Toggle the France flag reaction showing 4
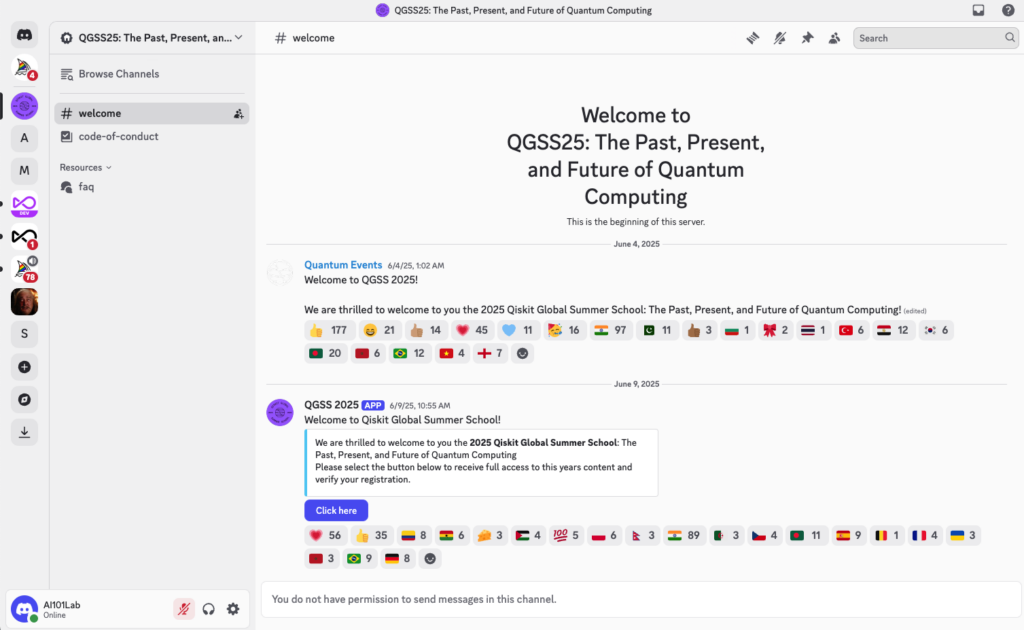This screenshot has height=630, width=1024. [925, 535]
